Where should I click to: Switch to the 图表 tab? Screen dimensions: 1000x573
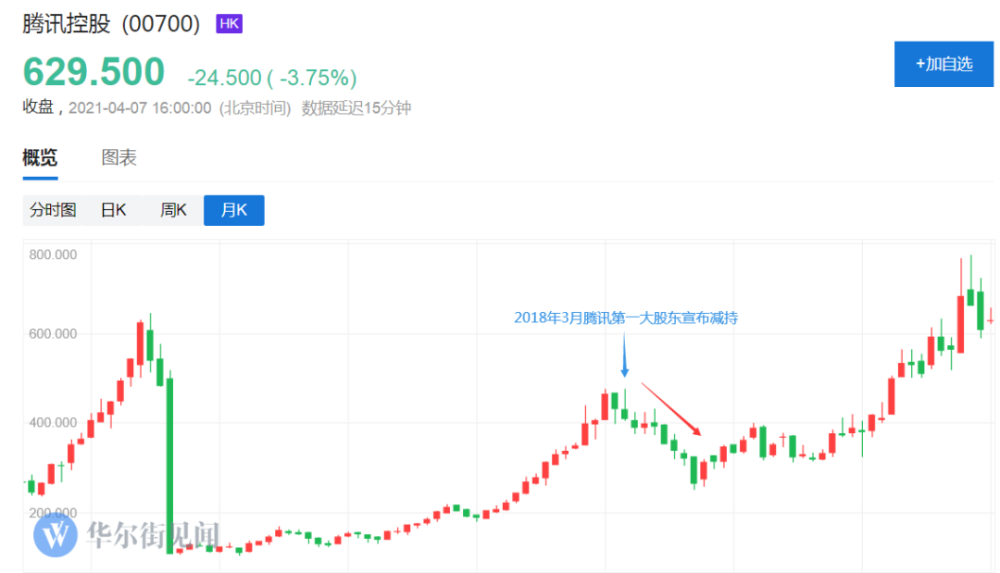[119, 157]
